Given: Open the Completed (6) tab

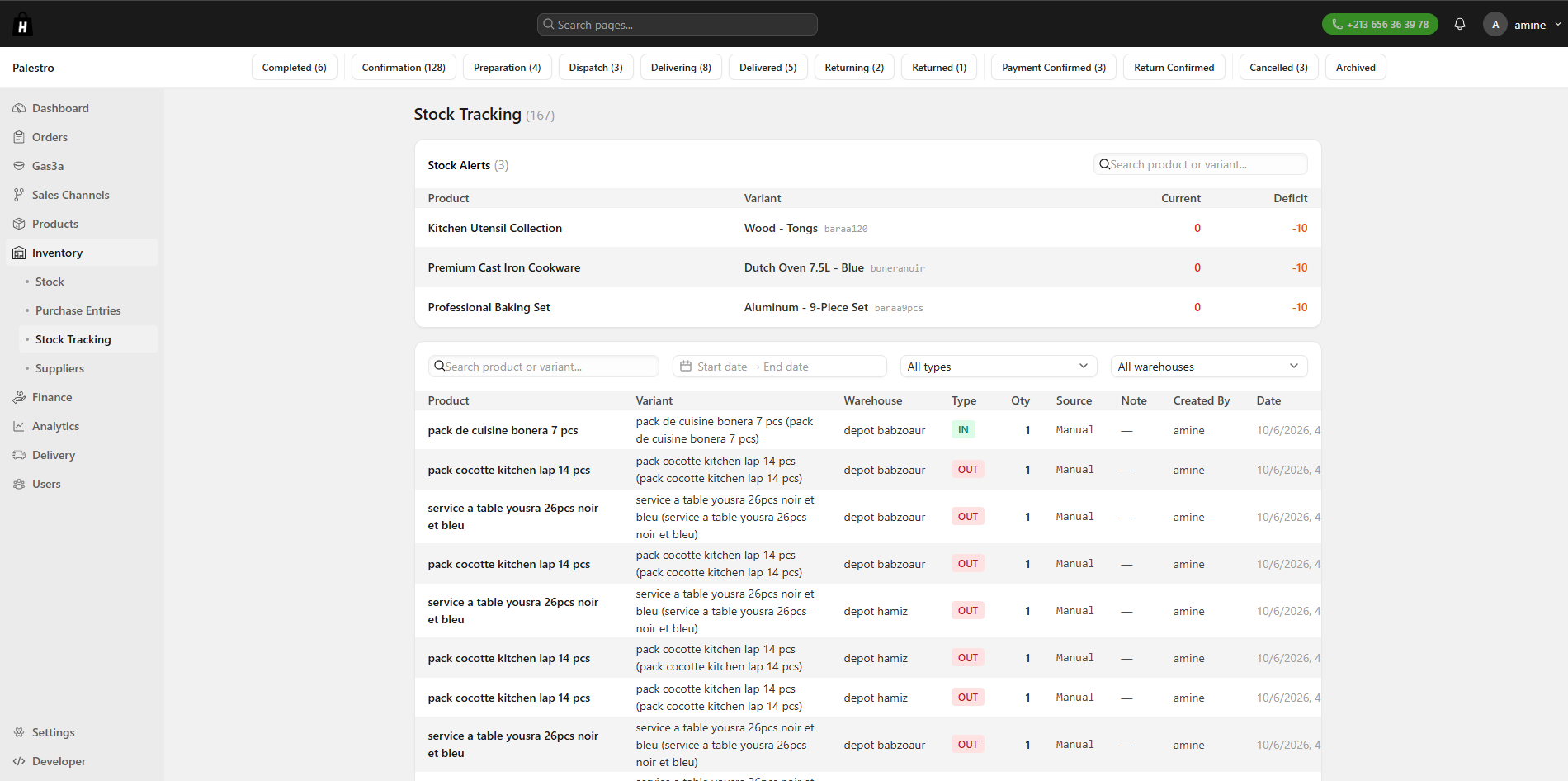Looking at the screenshot, I should pos(295,68).
